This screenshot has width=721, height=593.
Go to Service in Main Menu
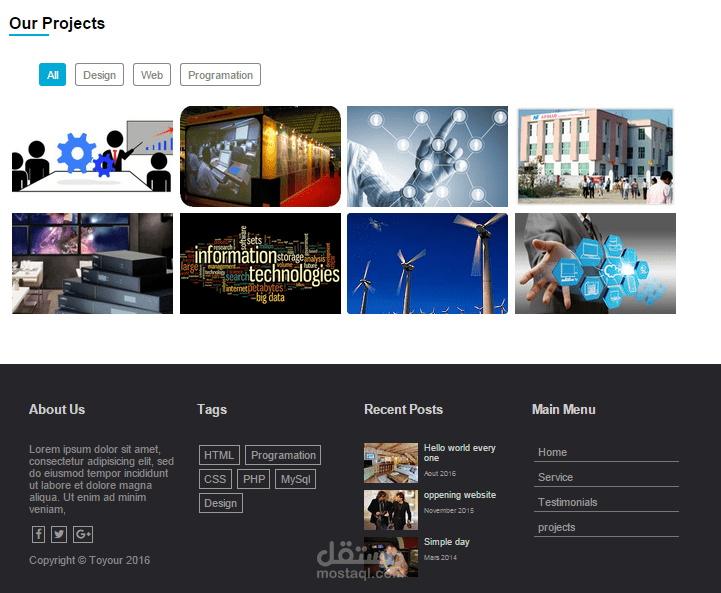tap(606, 477)
